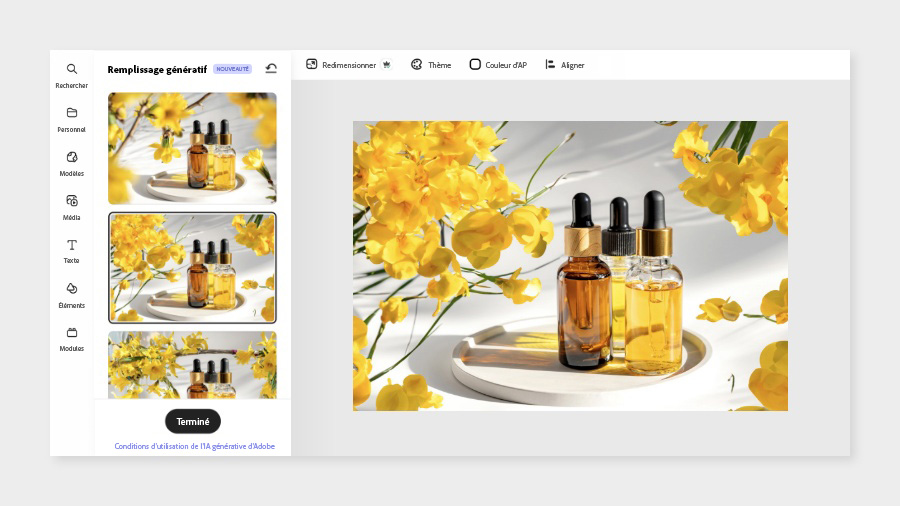The height and width of the screenshot is (506, 900).
Task: Open the Rechercher search icon
Action: click(x=72, y=69)
